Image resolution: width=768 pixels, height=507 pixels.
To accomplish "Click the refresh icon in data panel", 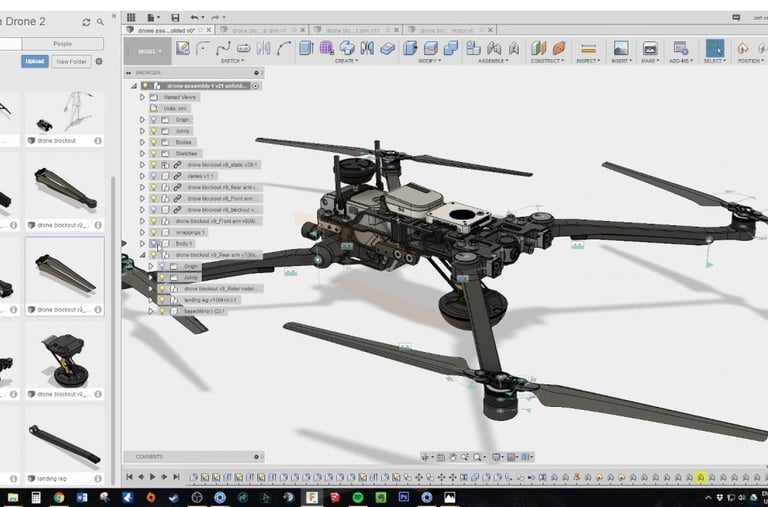I will tap(86, 21).
